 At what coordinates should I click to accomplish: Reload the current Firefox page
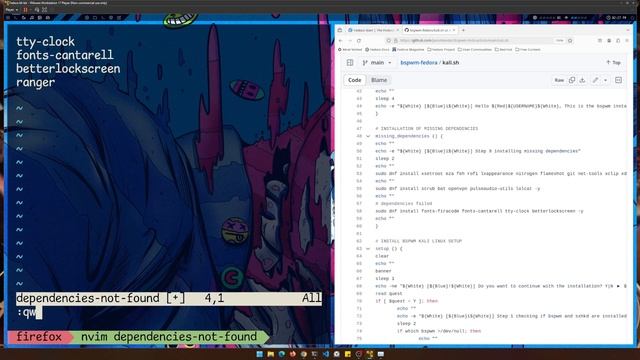point(359,40)
